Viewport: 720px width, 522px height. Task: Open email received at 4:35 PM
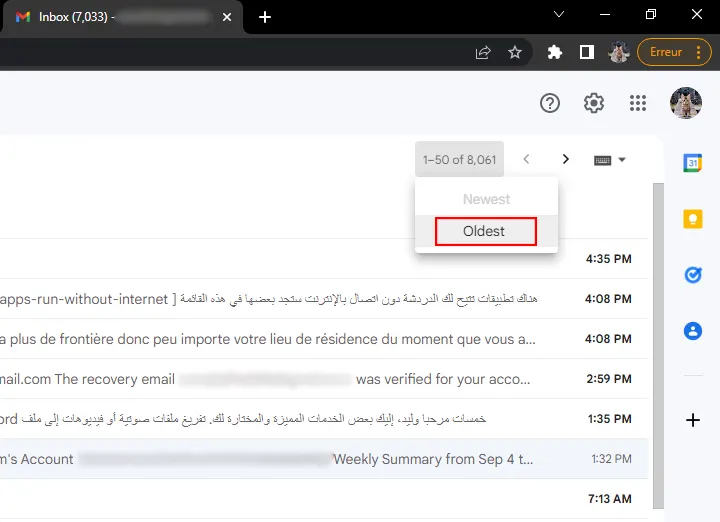pyautogui.click(x=324, y=259)
